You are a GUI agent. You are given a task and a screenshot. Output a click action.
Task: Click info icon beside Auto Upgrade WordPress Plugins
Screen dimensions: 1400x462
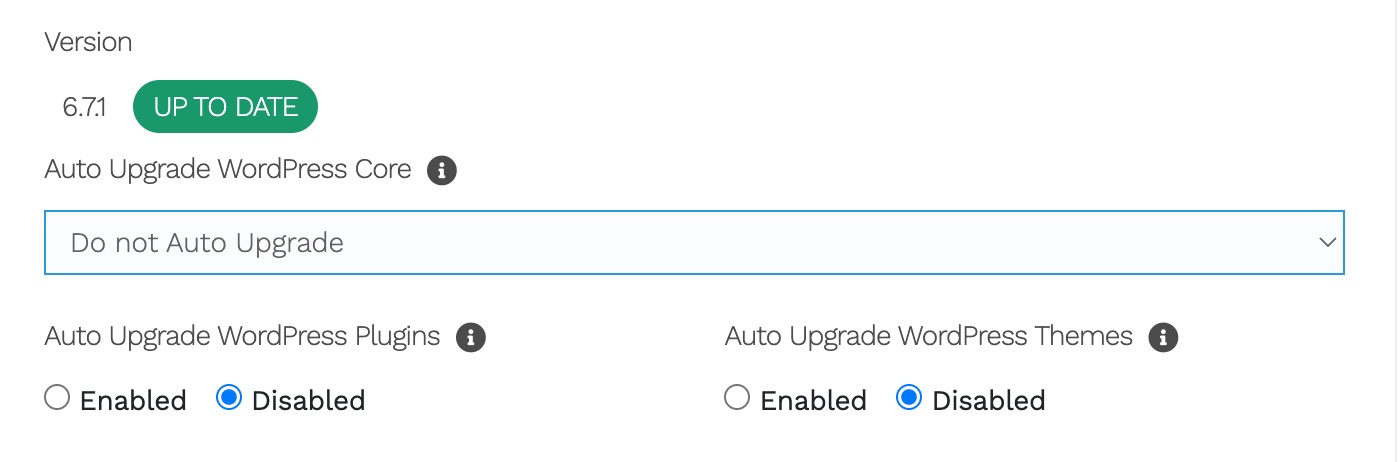pyautogui.click(x=471, y=337)
